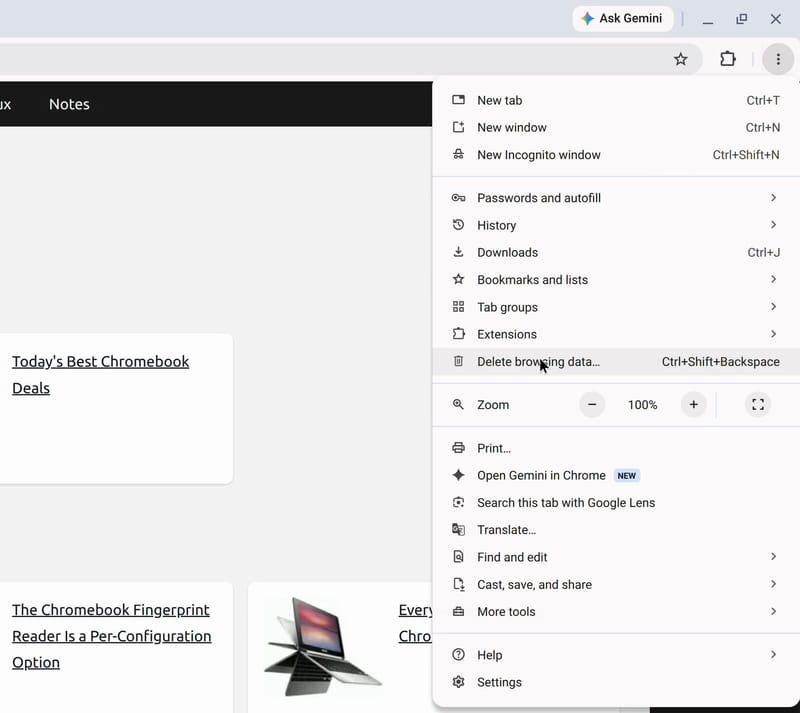
Task: Click the More tools toolbox icon
Action: tap(458, 611)
